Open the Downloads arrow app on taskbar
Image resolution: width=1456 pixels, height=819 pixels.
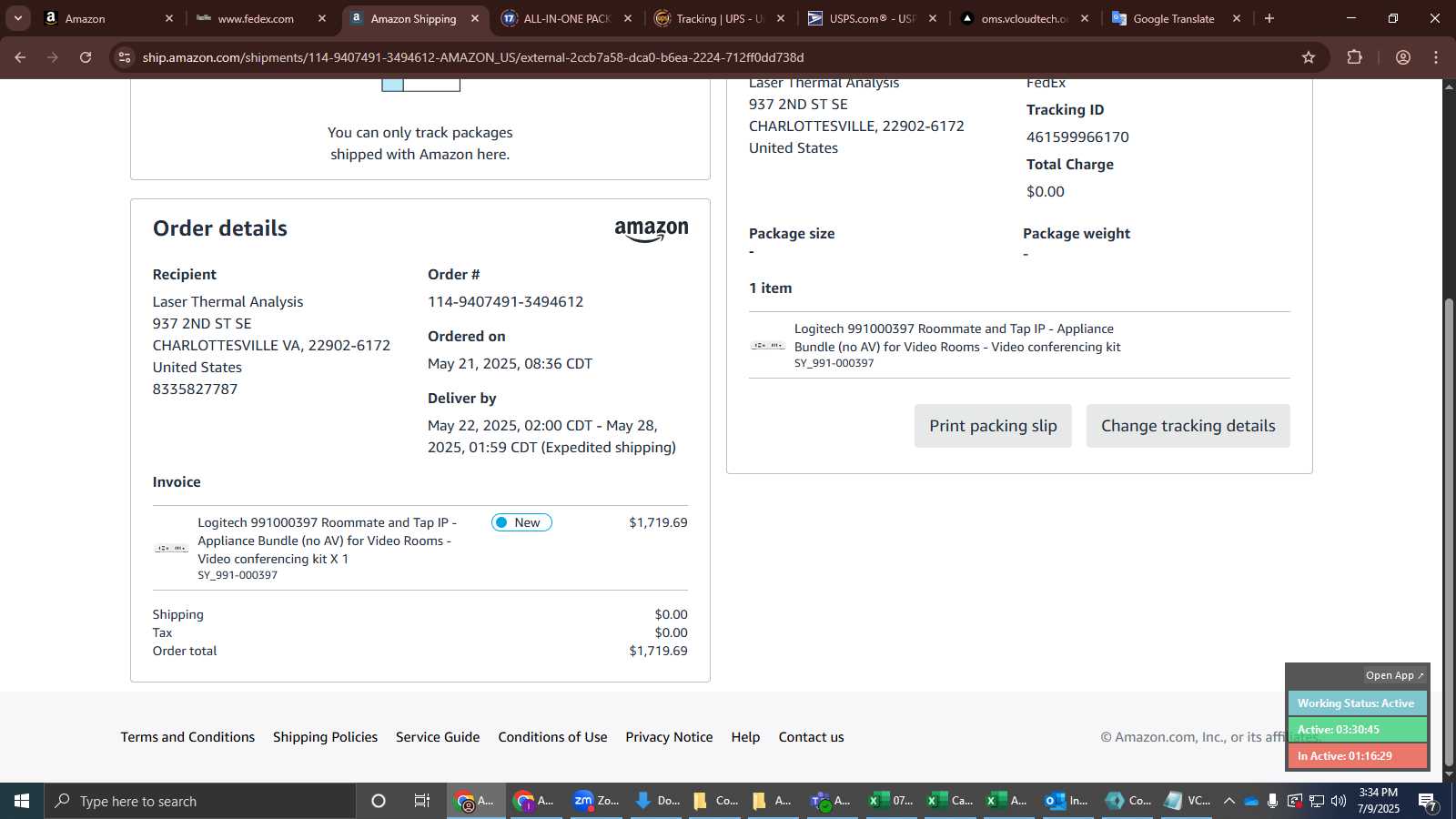click(x=657, y=801)
